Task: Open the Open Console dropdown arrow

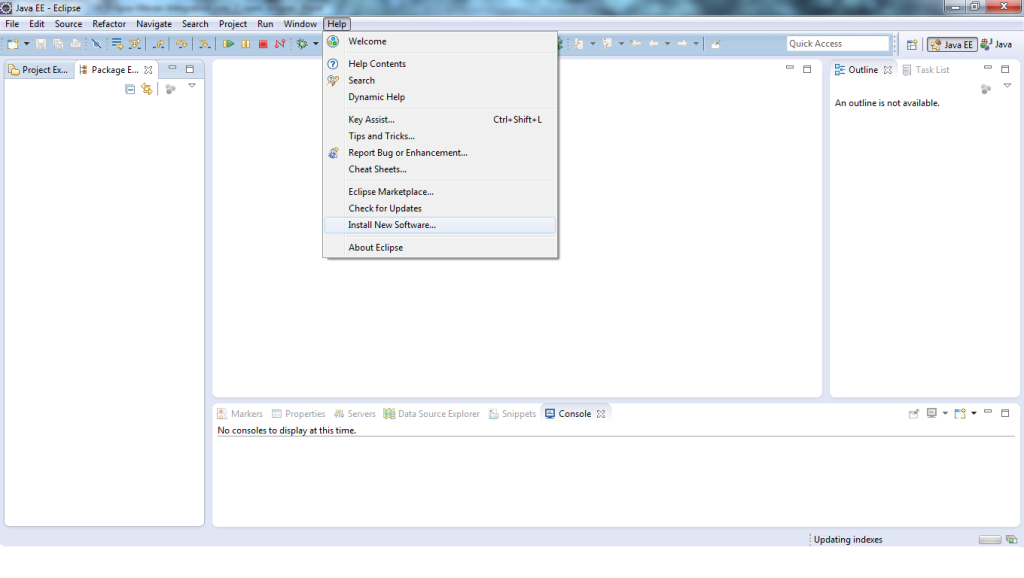Action: pyautogui.click(x=974, y=413)
